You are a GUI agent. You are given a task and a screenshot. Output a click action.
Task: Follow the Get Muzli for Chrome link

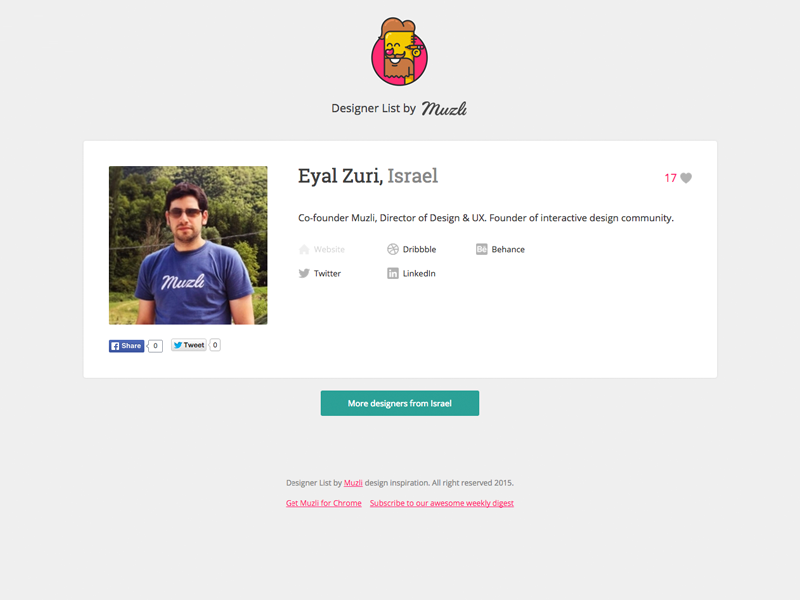323,503
